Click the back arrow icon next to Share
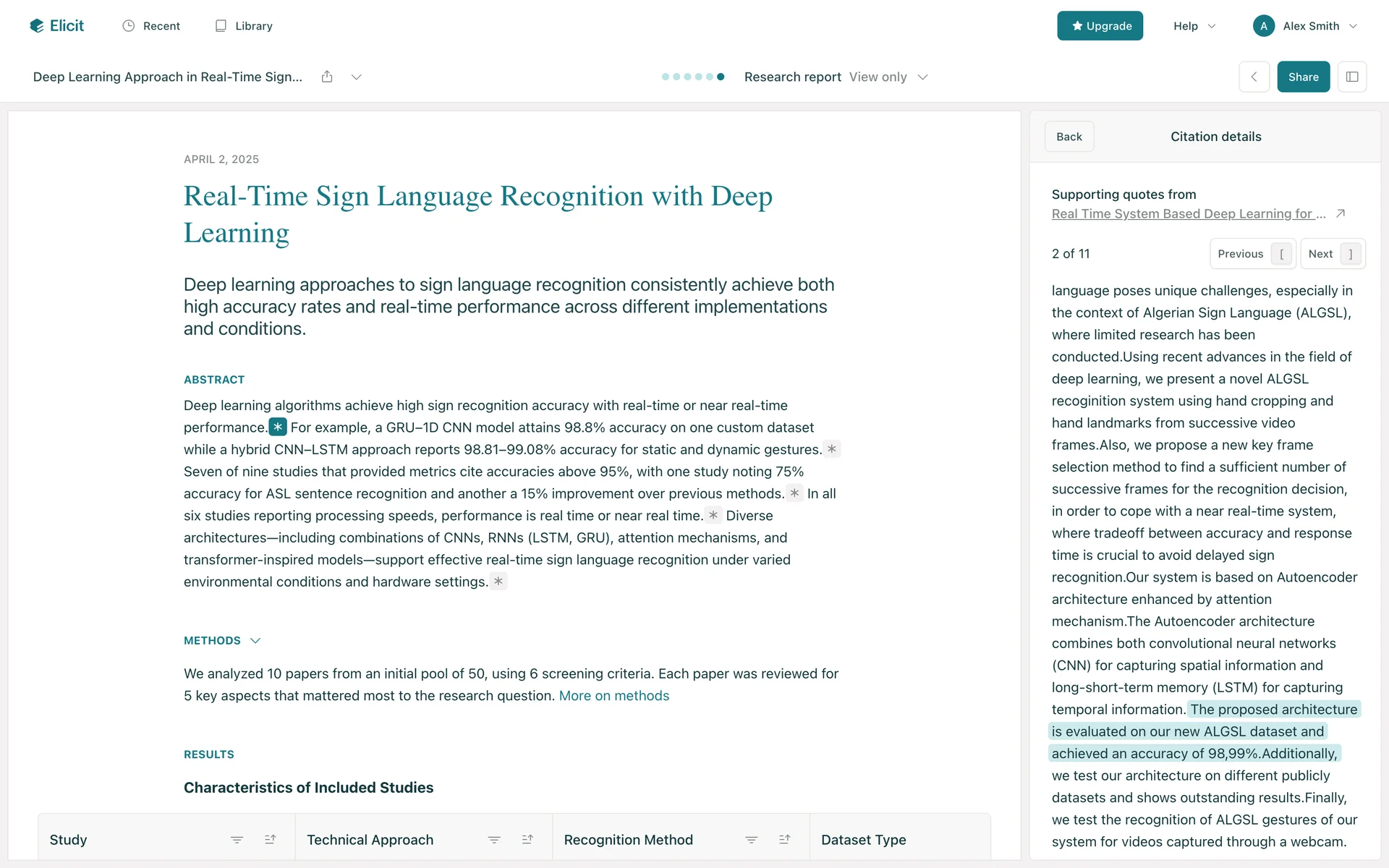1389x868 pixels. click(x=1254, y=77)
